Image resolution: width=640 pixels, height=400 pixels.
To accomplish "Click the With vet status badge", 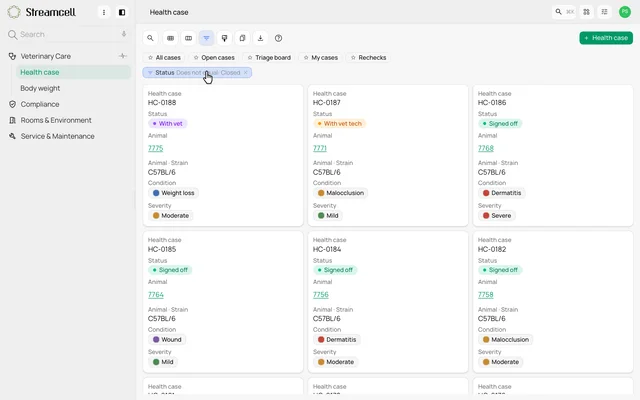I will coord(167,123).
